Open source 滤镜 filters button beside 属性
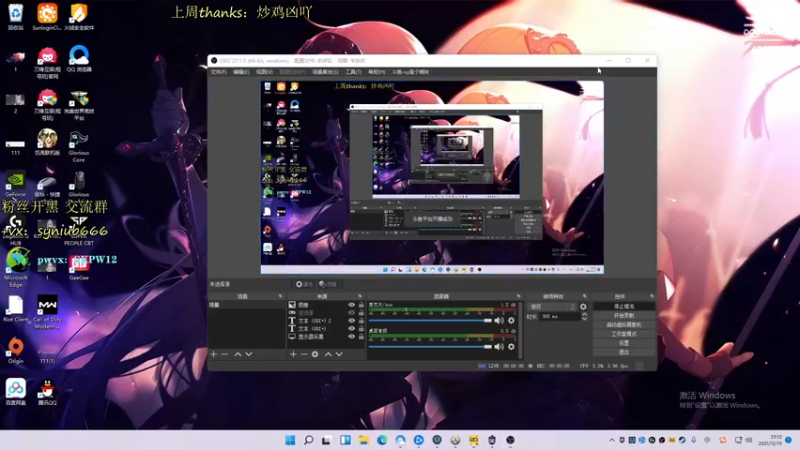This screenshot has height=450, width=800. click(328, 284)
